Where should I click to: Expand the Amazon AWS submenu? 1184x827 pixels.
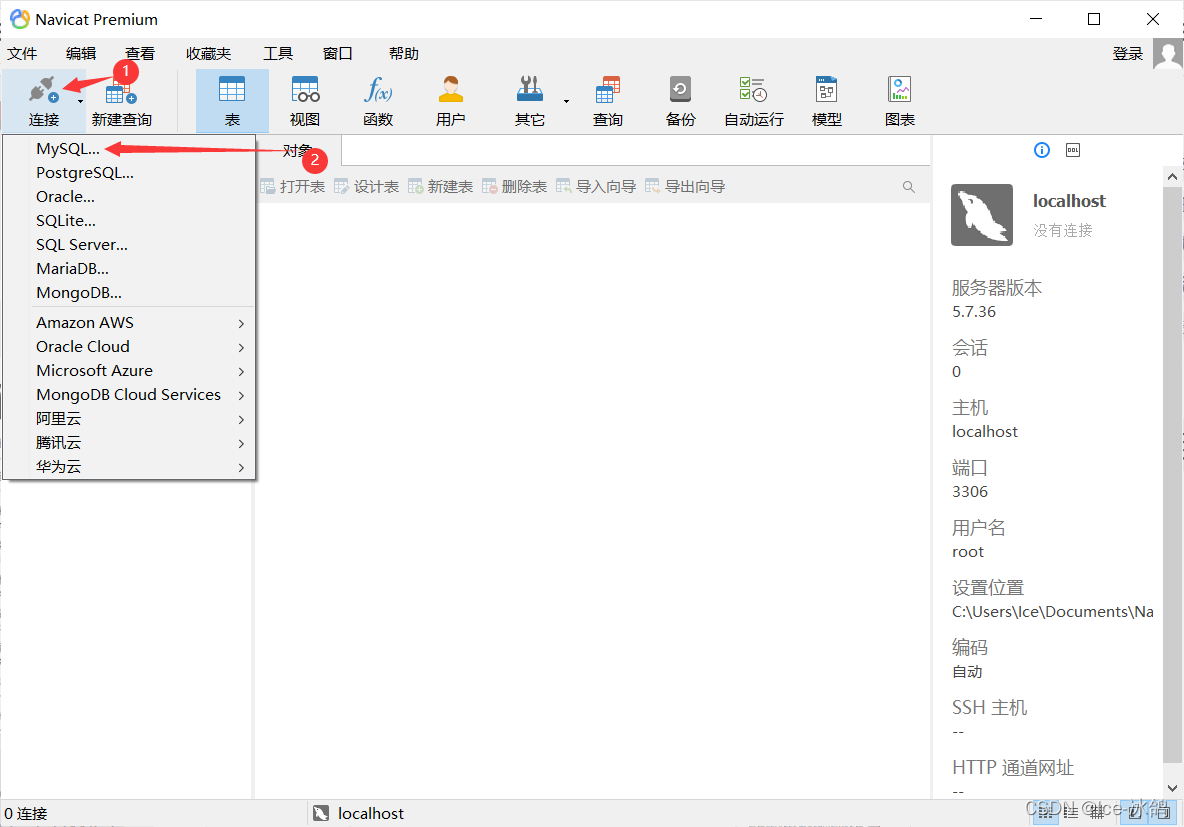[241, 323]
